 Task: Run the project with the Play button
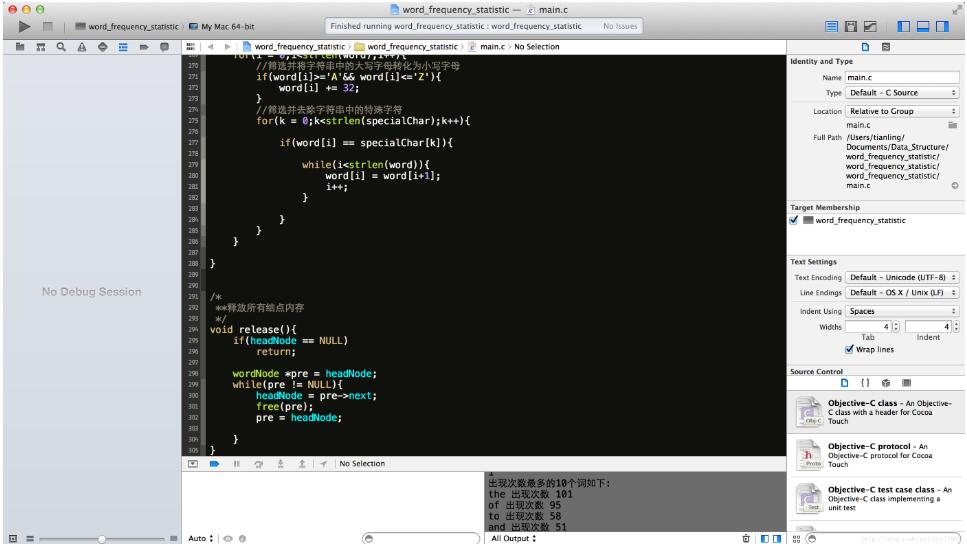24,27
